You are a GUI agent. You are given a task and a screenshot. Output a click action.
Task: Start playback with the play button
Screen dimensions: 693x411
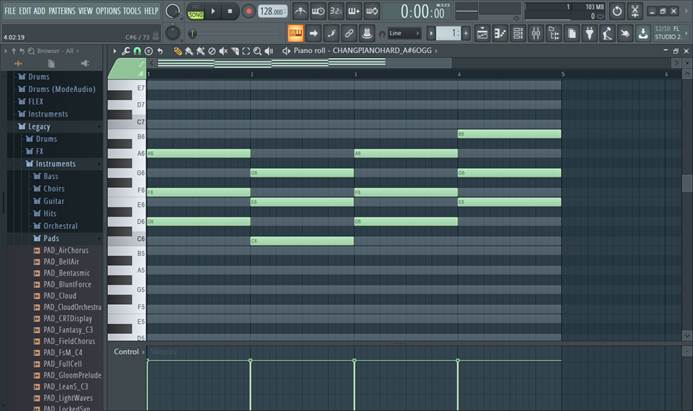point(213,11)
